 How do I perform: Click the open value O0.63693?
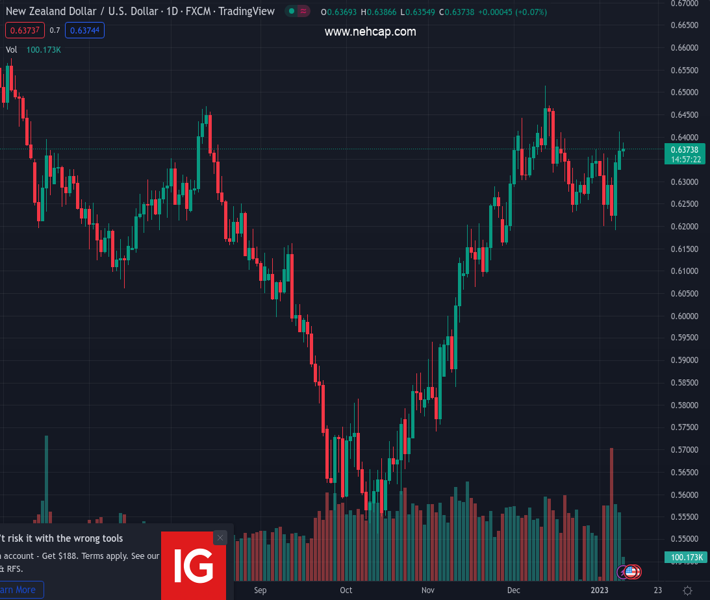pos(339,12)
